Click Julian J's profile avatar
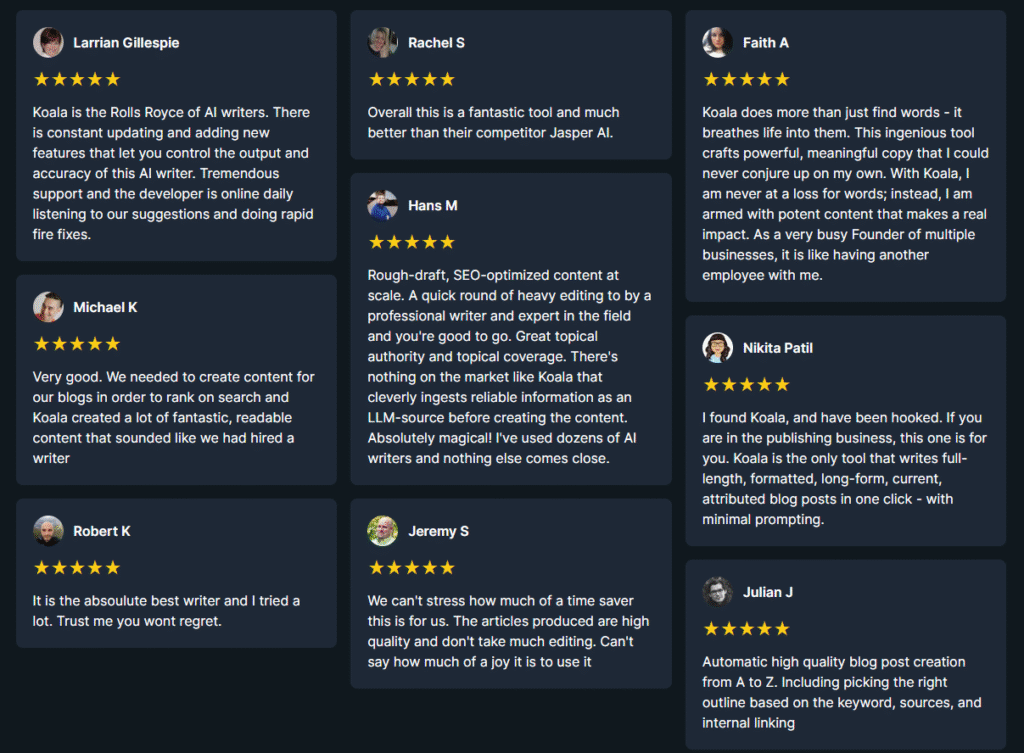Image resolution: width=1024 pixels, height=753 pixels. (x=718, y=592)
